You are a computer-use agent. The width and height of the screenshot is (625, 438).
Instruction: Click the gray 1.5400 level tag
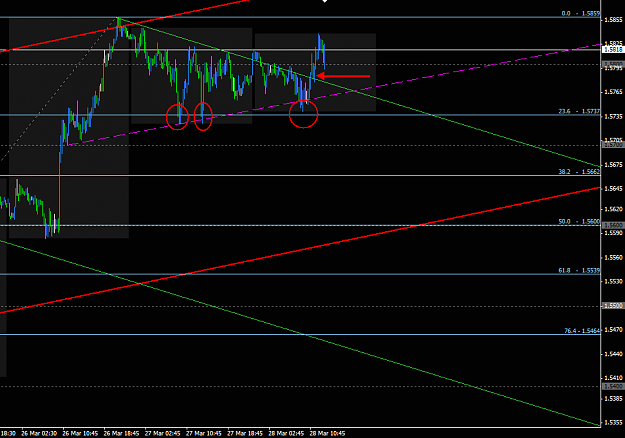click(613, 386)
